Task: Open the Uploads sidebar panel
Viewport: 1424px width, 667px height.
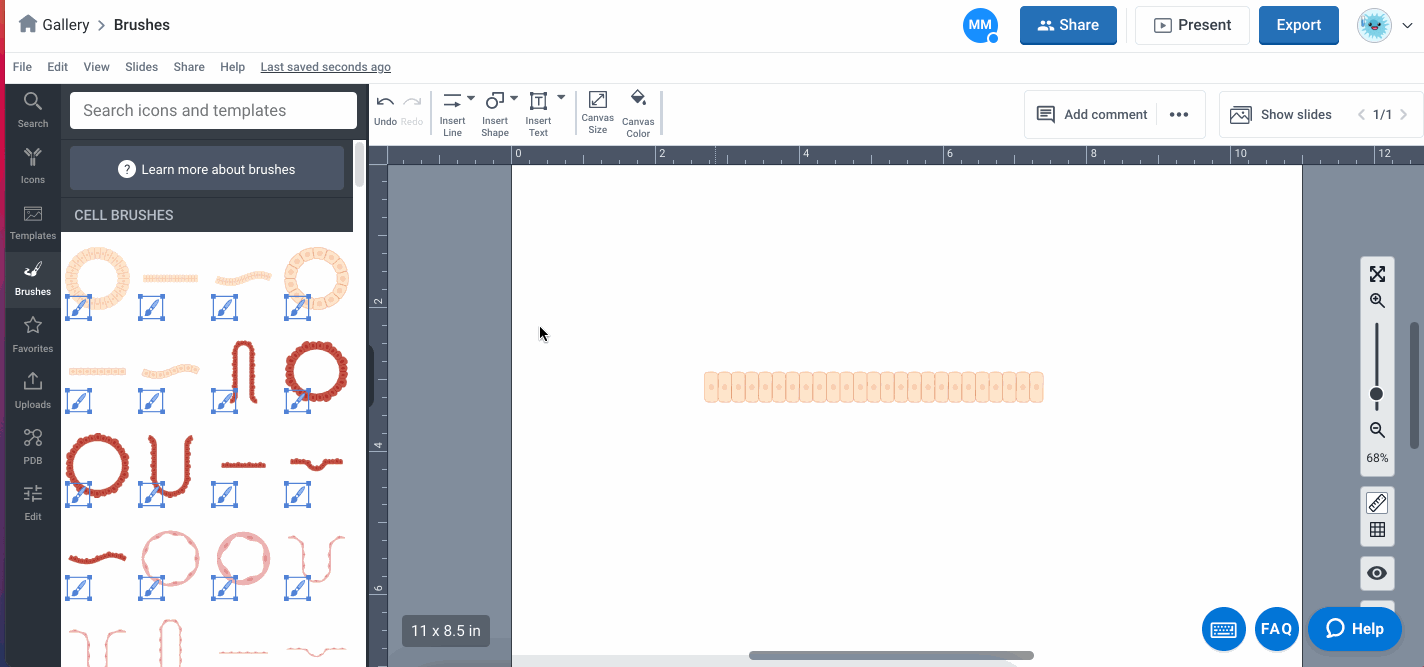Action: tap(33, 389)
